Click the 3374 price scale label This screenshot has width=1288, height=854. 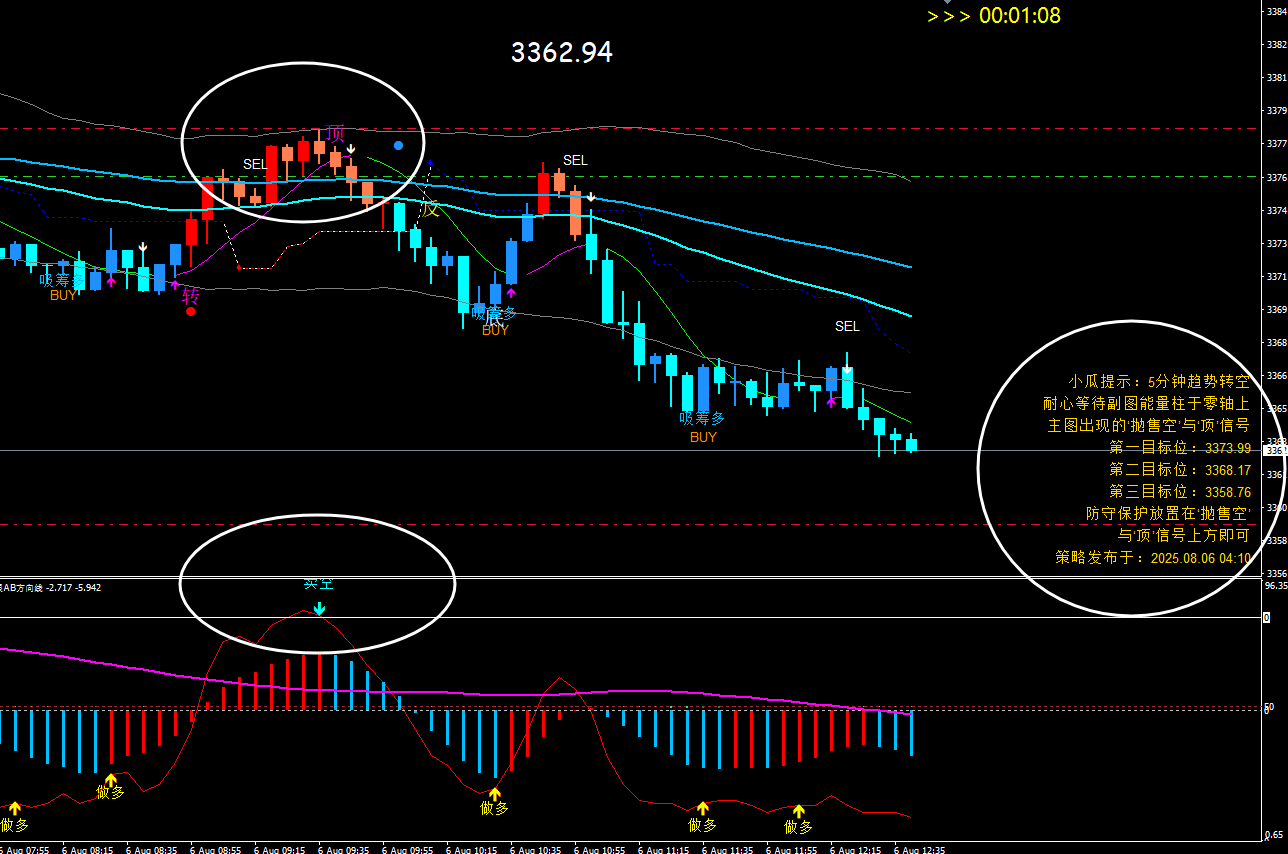click(x=1276, y=210)
